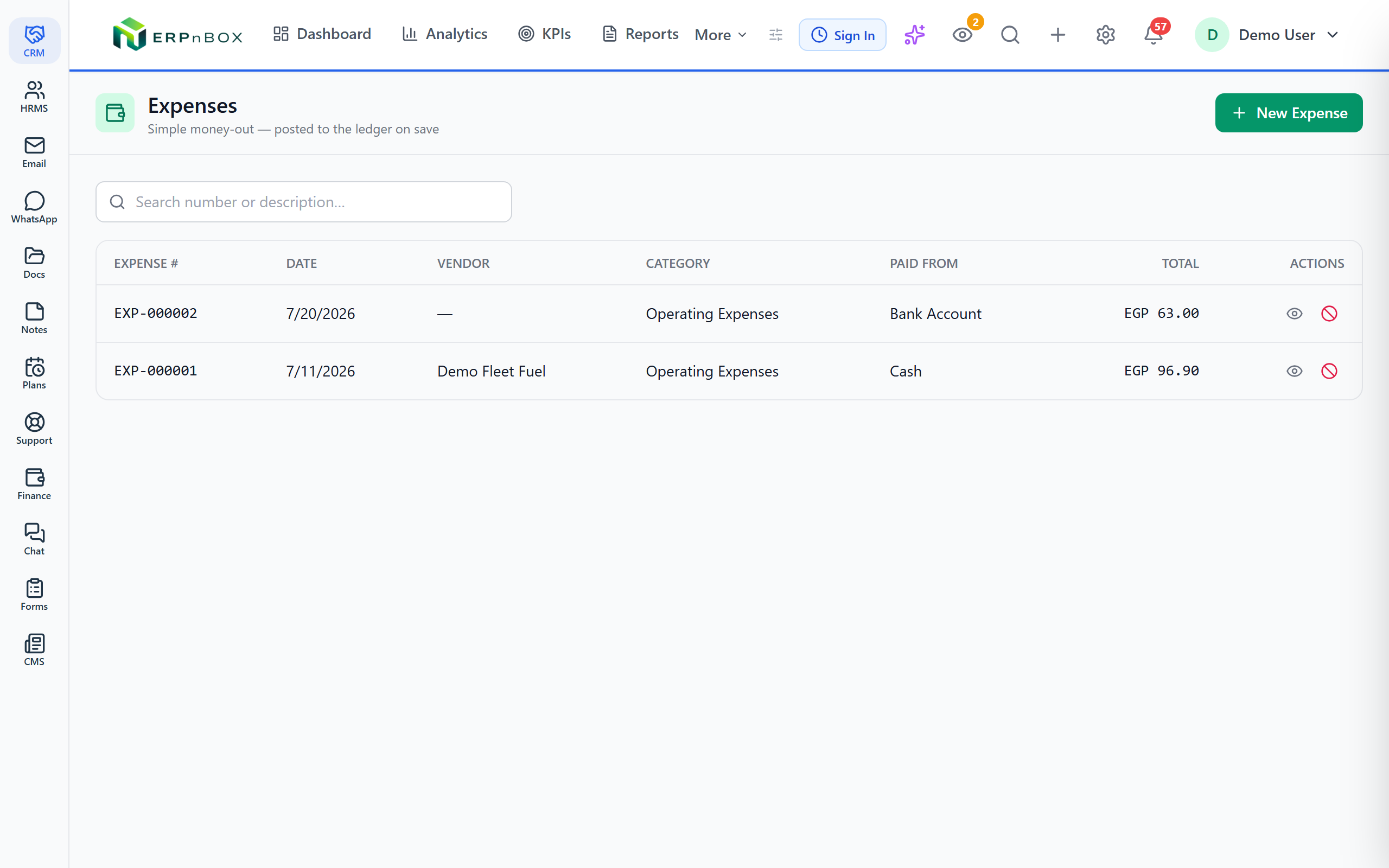
Task: Click the VENDOR column header
Action: click(x=463, y=264)
